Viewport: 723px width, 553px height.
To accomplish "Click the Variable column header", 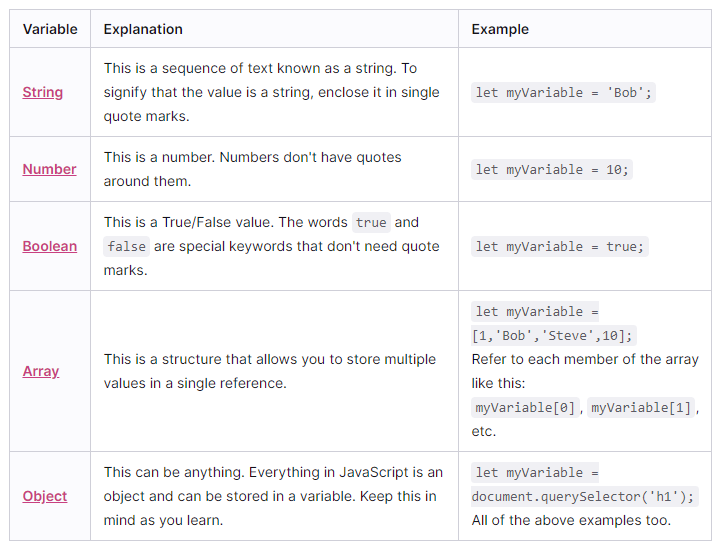I will pyautogui.click(x=50, y=29).
